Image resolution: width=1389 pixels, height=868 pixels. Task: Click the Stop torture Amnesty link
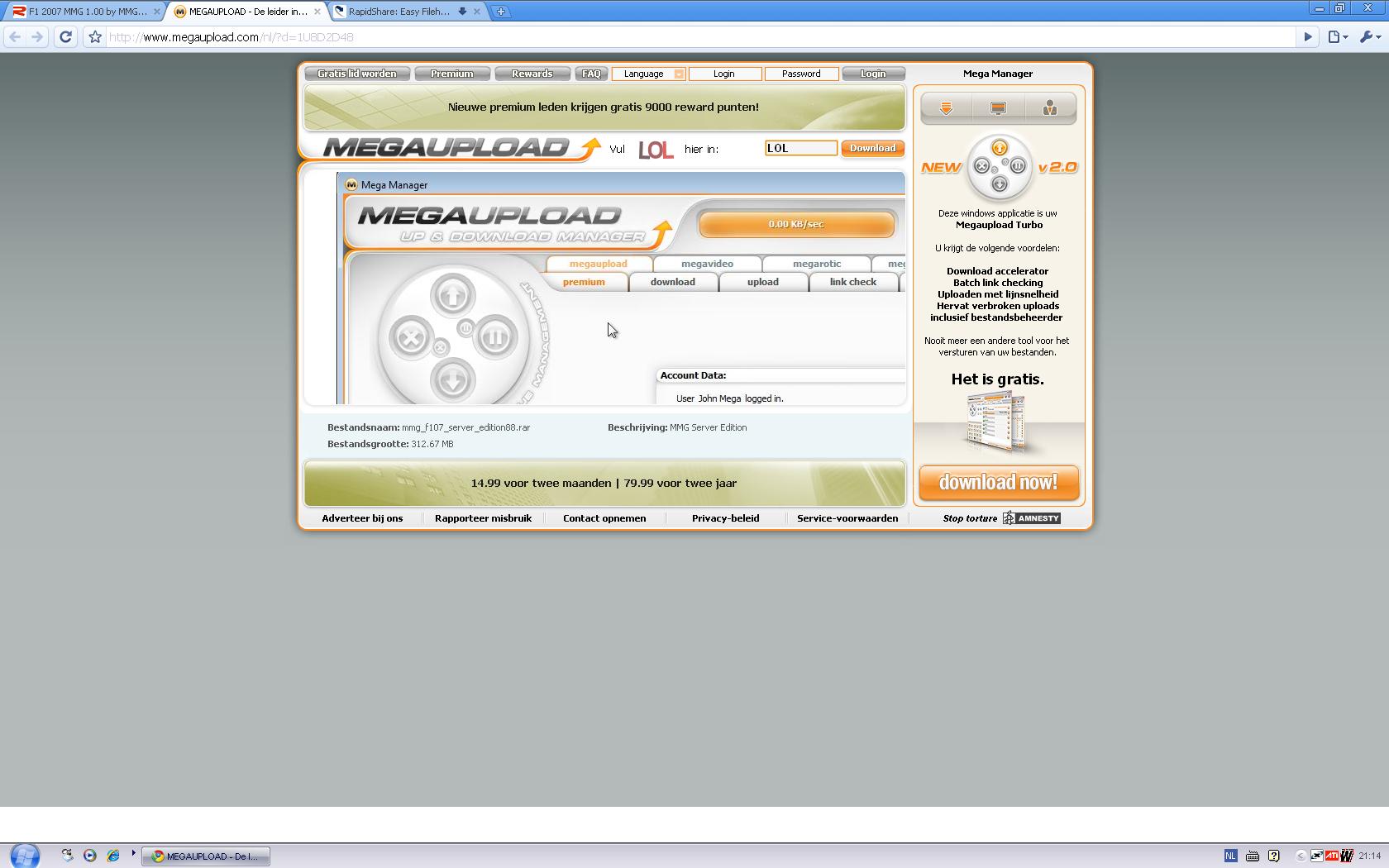[x=1001, y=518]
